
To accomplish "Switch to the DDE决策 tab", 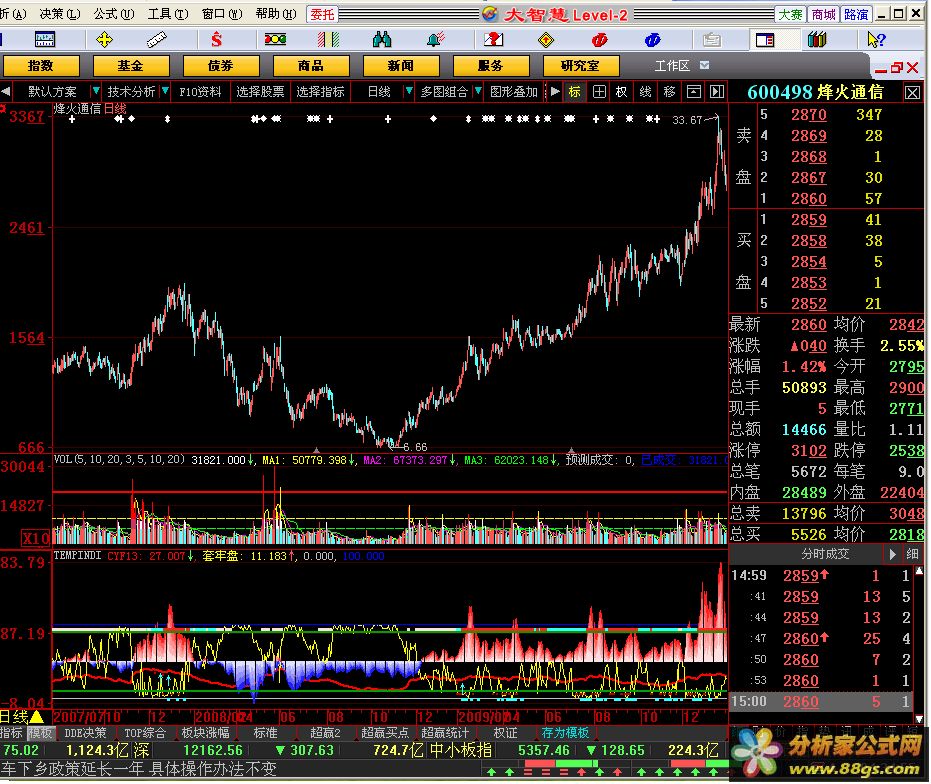I will point(85,733).
